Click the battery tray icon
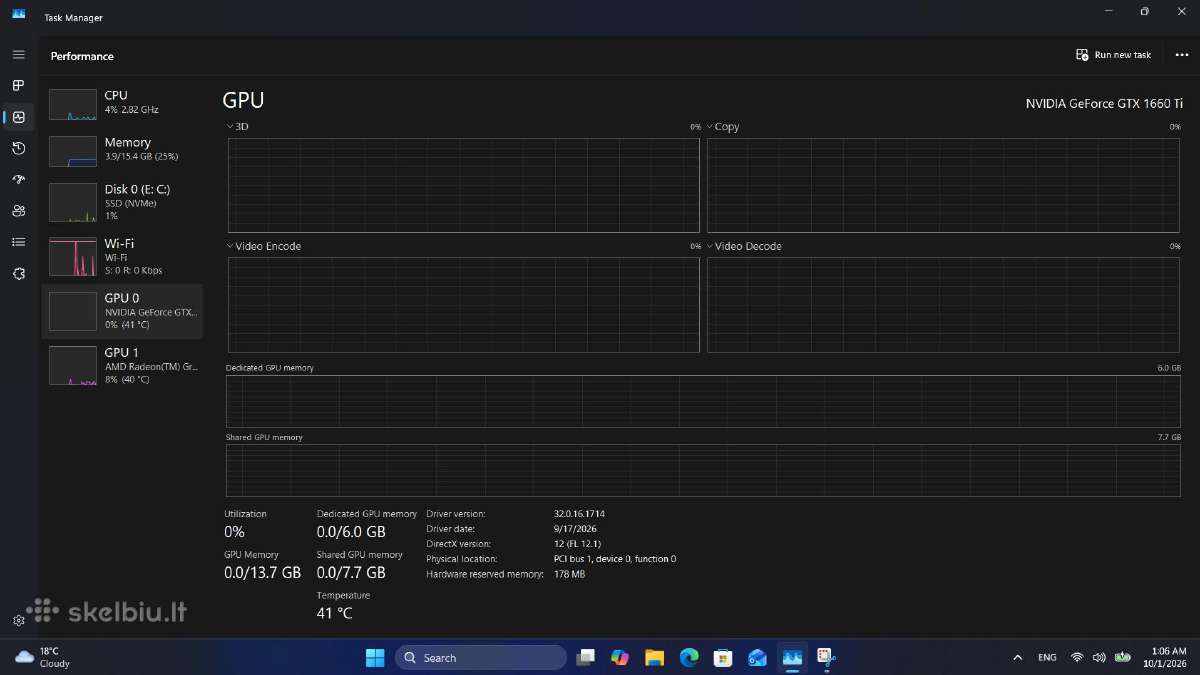This screenshot has width=1200, height=675. pos(1123,657)
